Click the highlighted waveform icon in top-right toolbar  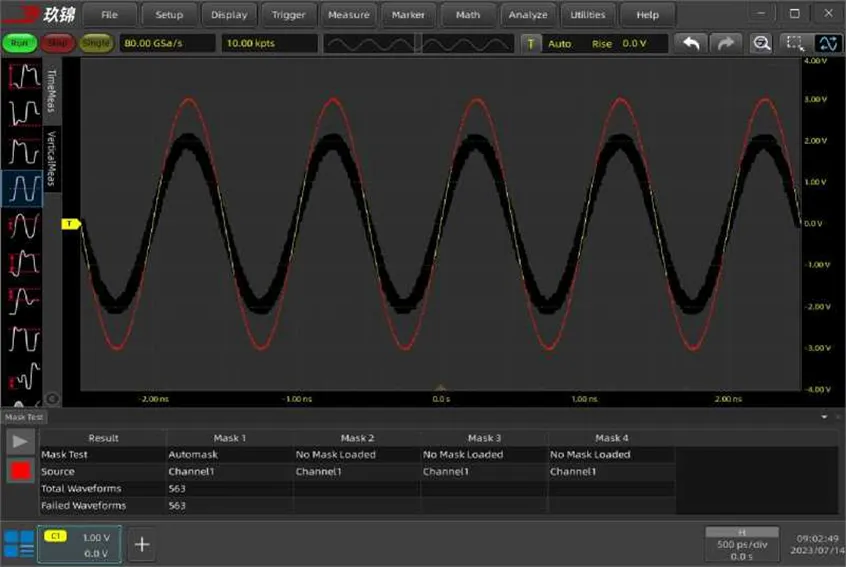click(x=828, y=44)
